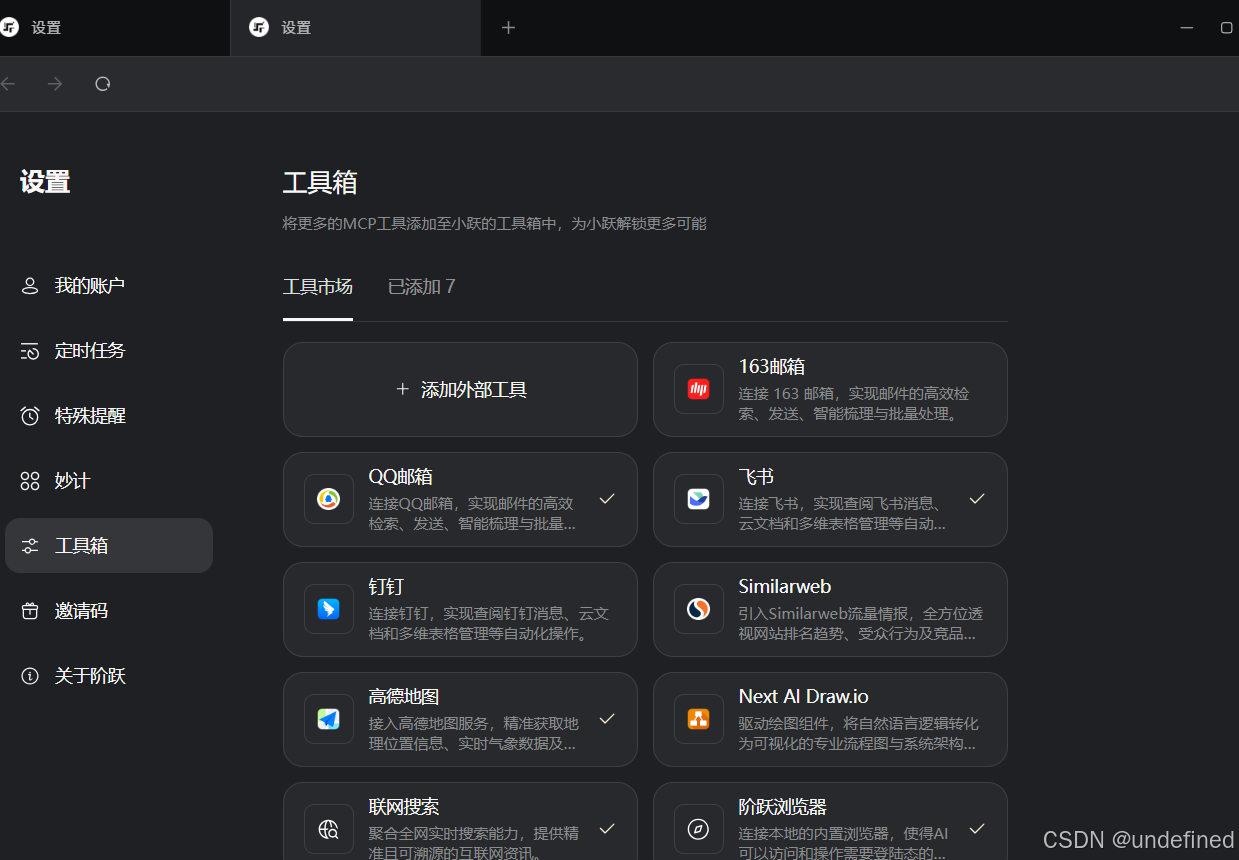Open the 钉钉 tool card title
The height and width of the screenshot is (860, 1239).
(x=386, y=587)
